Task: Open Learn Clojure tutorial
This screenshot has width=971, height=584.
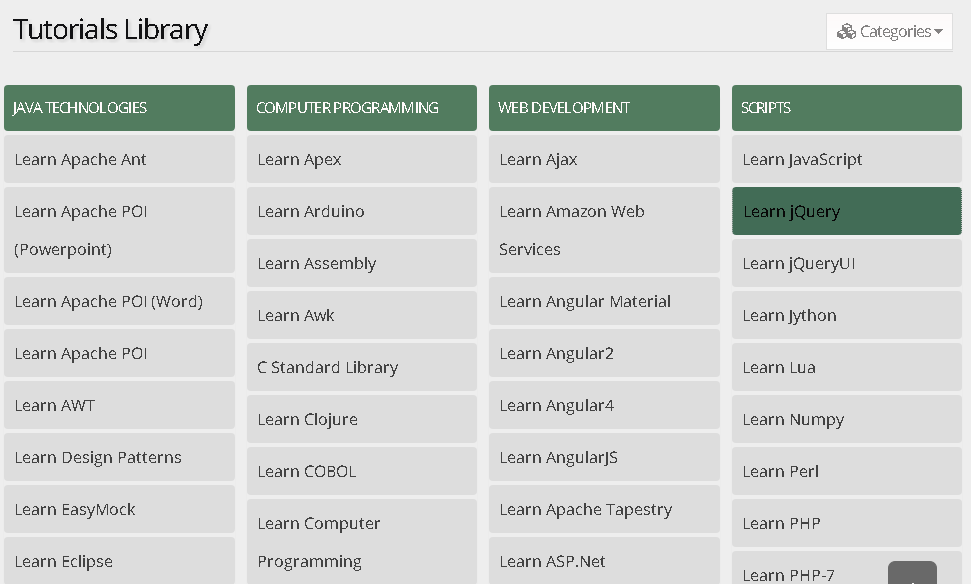Action: (362, 419)
